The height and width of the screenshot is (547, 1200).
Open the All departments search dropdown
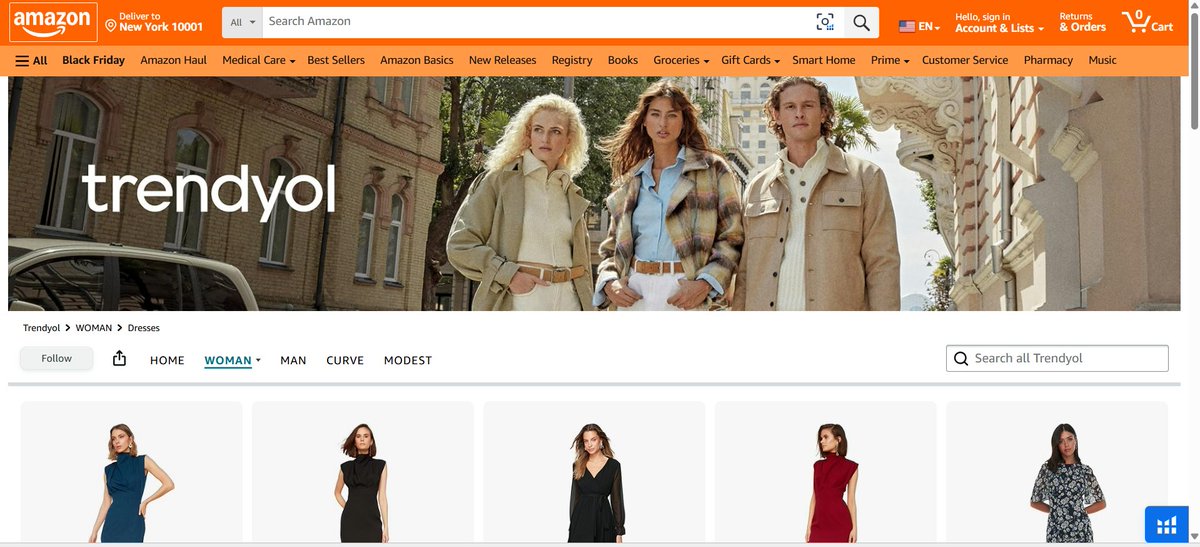[242, 22]
